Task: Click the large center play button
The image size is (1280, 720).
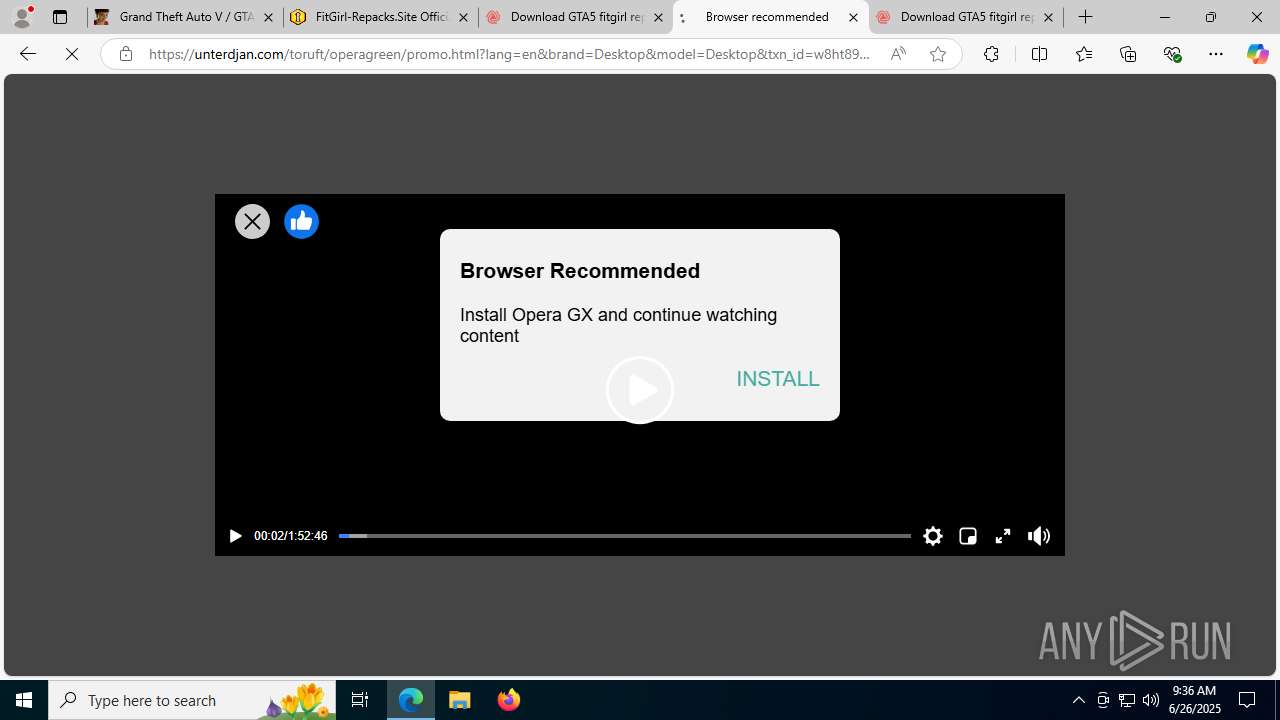Action: click(x=640, y=390)
